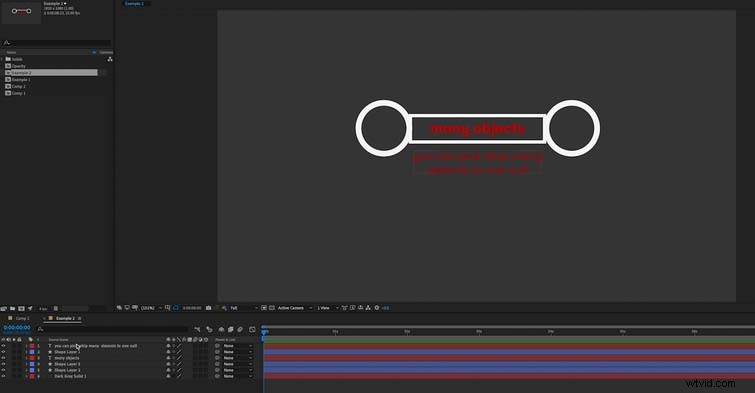Open the Graph Editor in the timeline
Image resolution: width=755 pixels, height=393 pixels.
tap(252, 329)
